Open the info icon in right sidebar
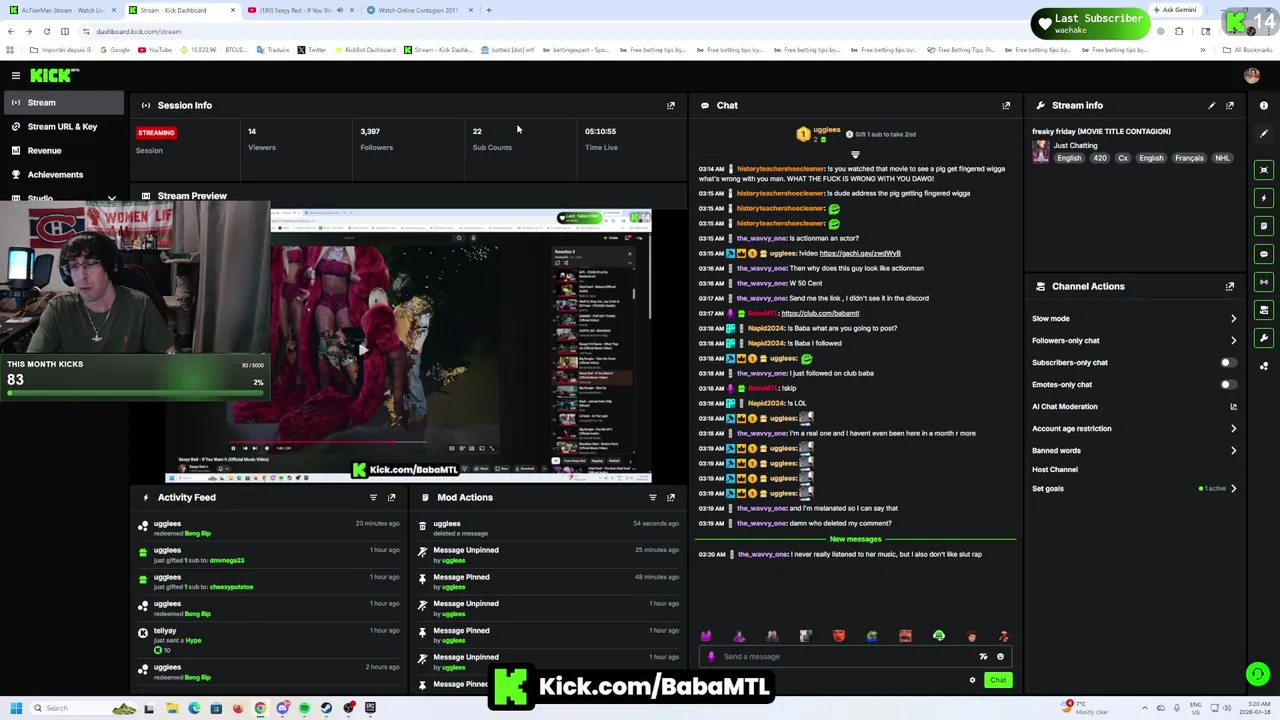 tap(1264, 105)
